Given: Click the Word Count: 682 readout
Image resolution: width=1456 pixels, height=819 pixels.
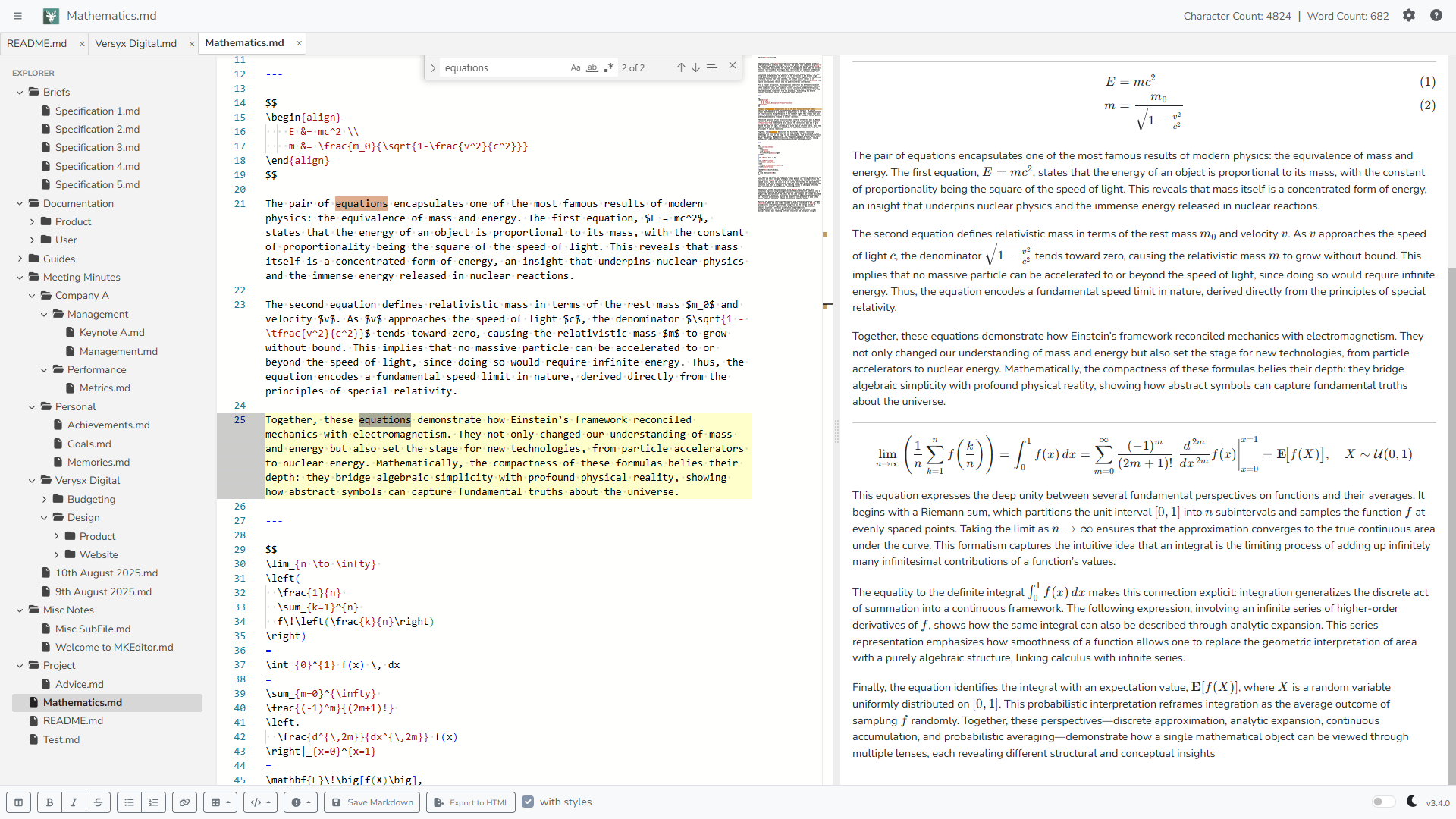Looking at the screenshot, I should coord(1348,16).
